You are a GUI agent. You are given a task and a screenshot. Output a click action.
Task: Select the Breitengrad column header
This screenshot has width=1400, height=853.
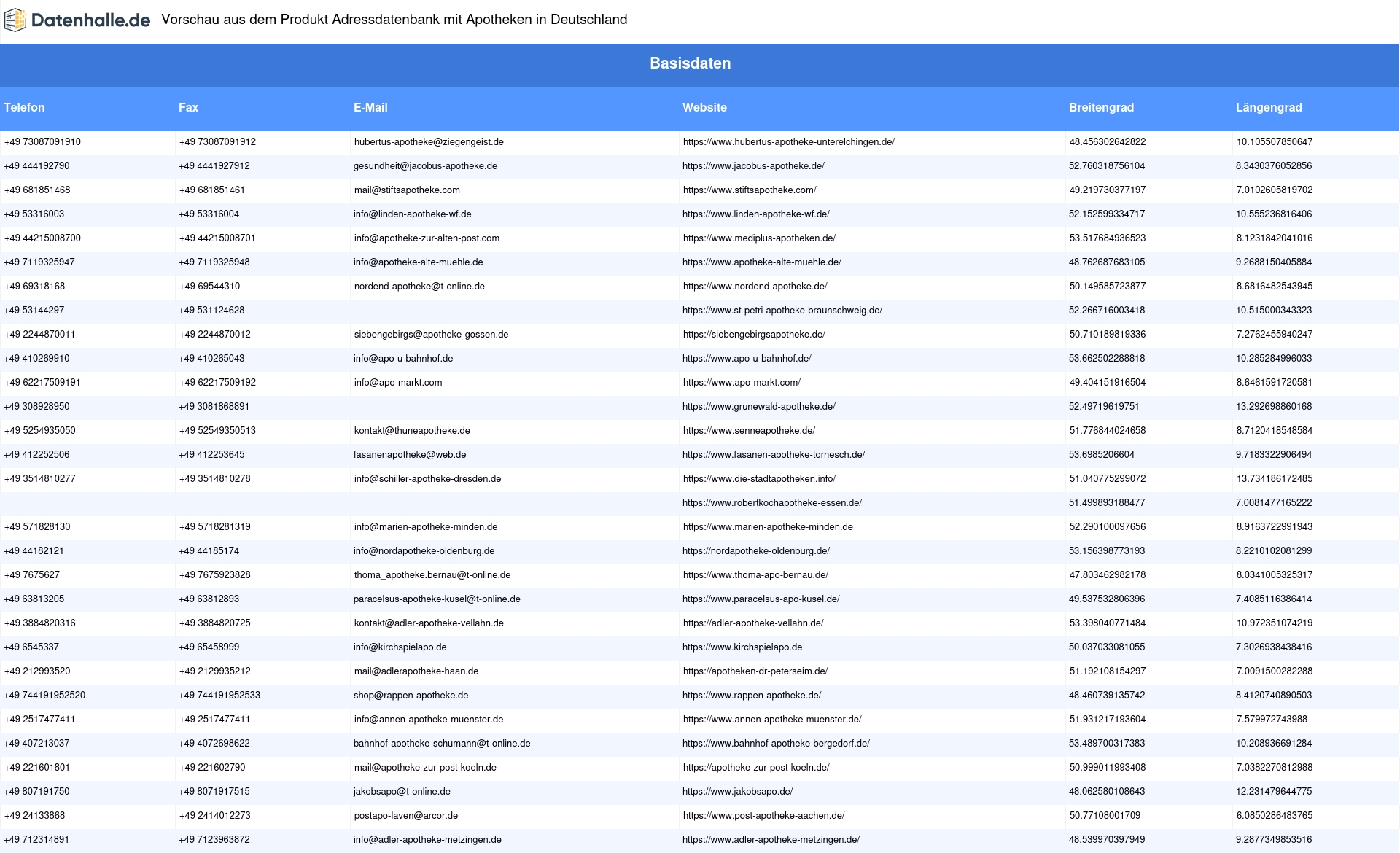click(1101, 107)
